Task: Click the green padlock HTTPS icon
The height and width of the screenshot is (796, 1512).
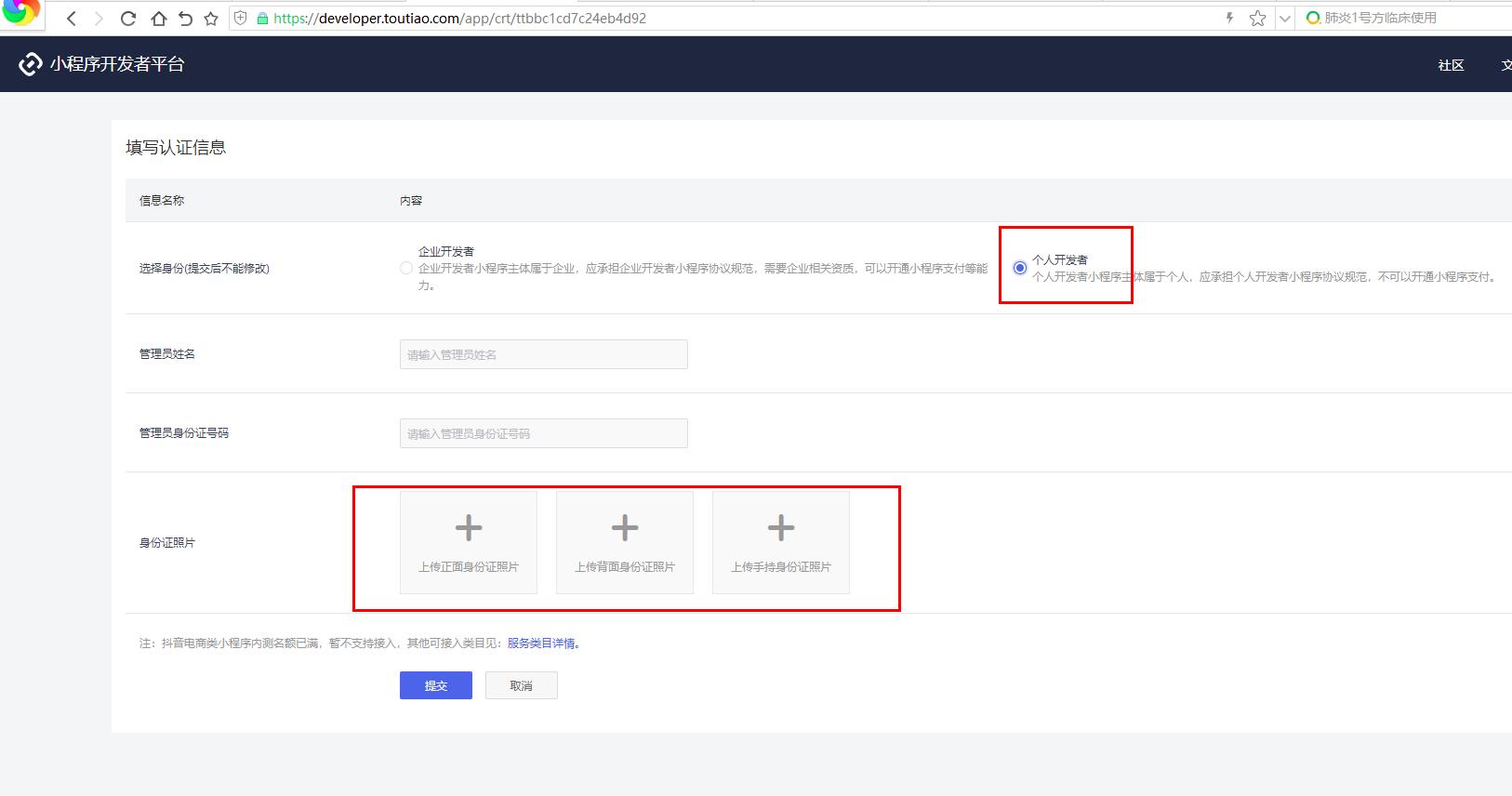Action: 262,19
